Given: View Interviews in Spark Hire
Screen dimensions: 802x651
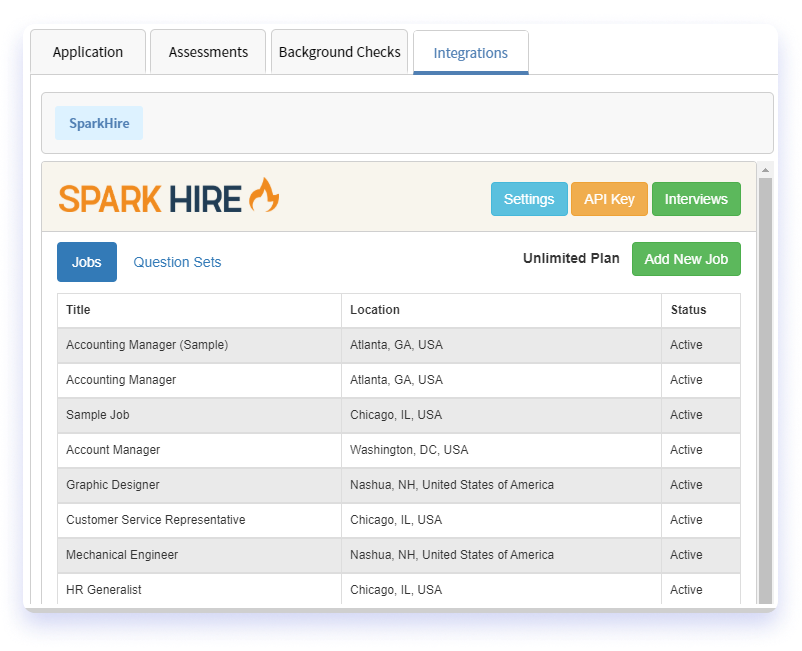Looking at the screenshot, I should [x=696, y=199].
